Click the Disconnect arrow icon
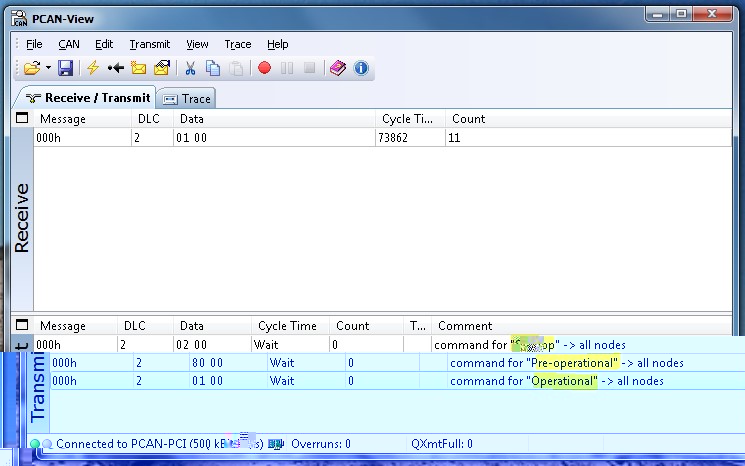The height and width of the screenshot is (466, 745). click(115, 68)
